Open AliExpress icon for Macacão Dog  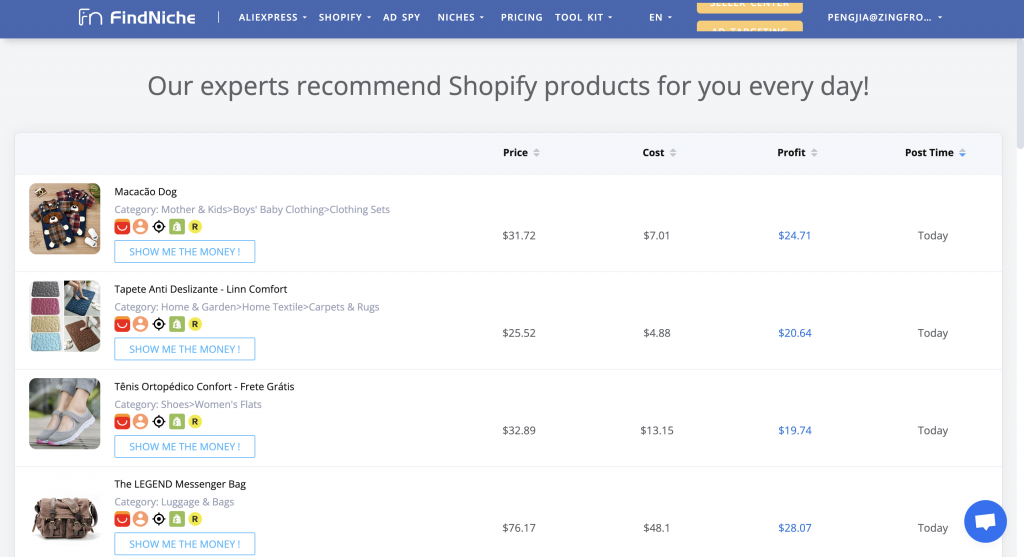[122, 227]
